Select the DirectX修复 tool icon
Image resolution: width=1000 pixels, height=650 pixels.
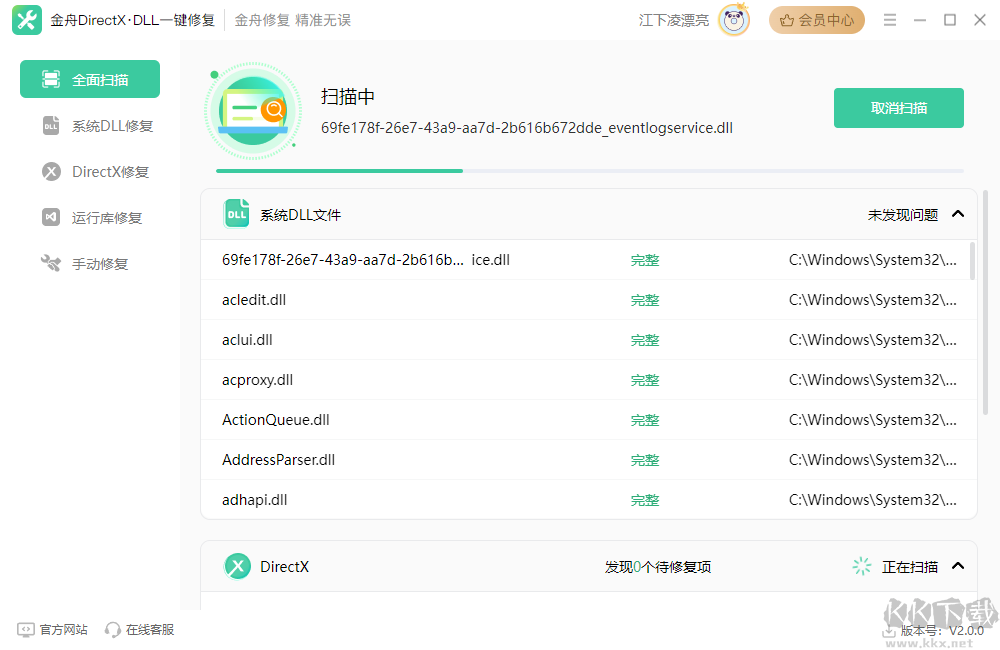click(50, 171)
